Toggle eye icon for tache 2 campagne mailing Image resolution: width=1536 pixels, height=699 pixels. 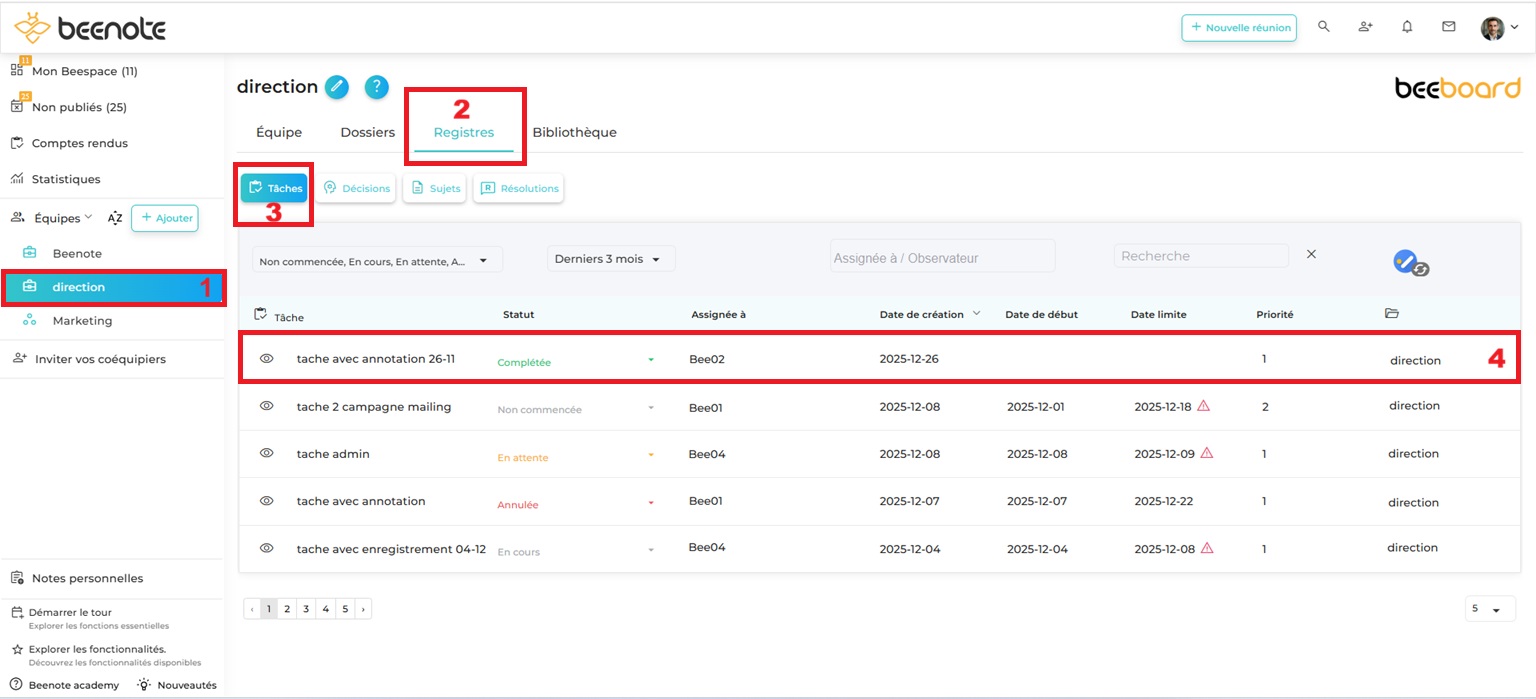(267, 406)
